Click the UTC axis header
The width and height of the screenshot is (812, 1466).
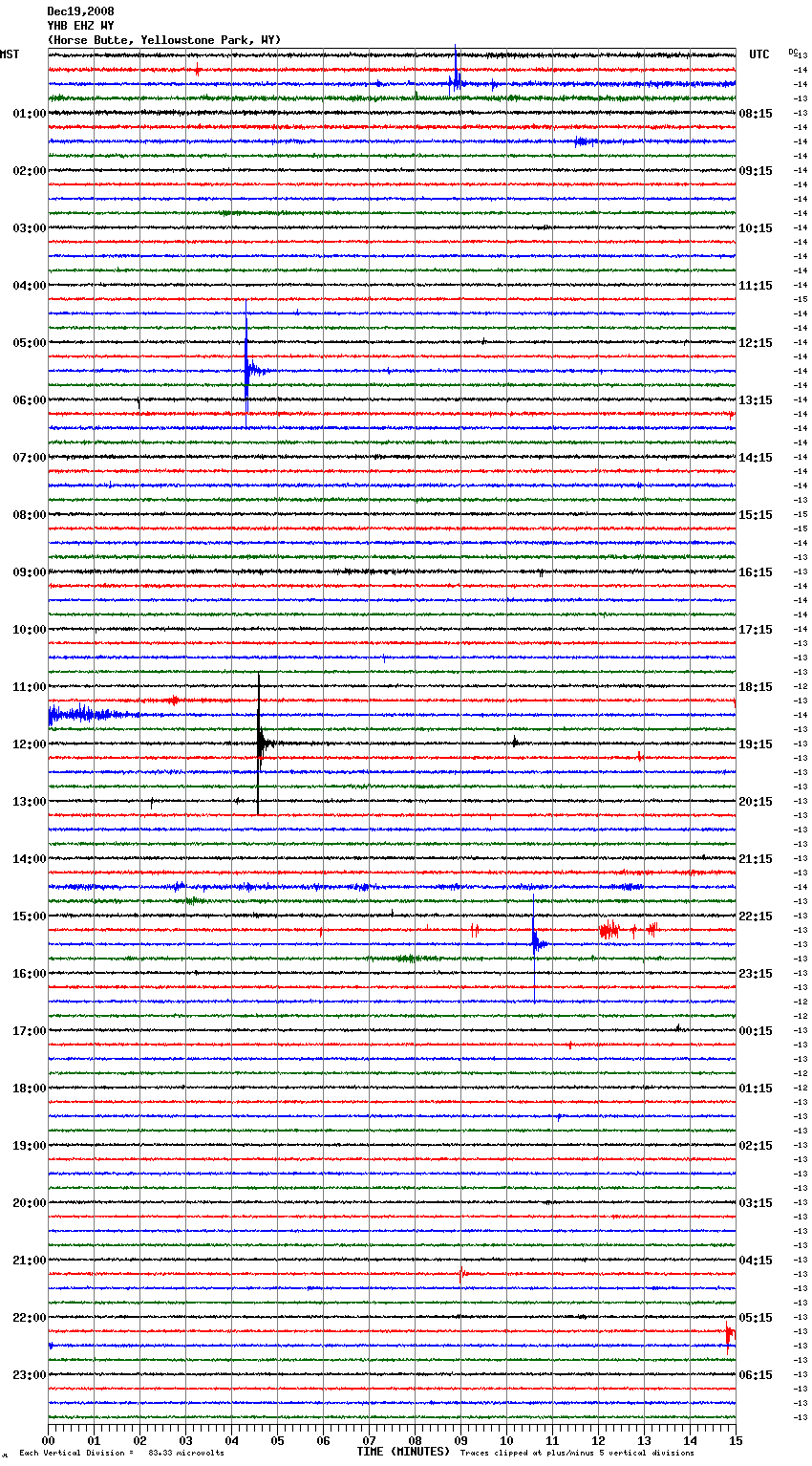(759, 54)
